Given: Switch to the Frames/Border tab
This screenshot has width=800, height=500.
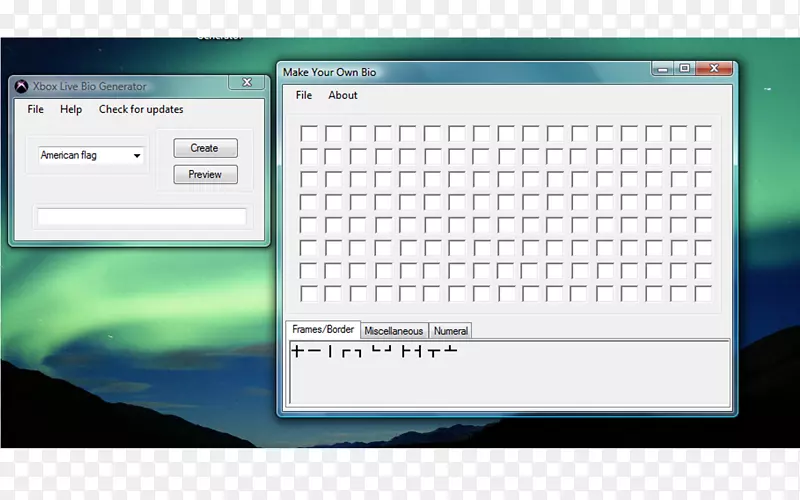Looking at the screenshot, I should (322, 330).
